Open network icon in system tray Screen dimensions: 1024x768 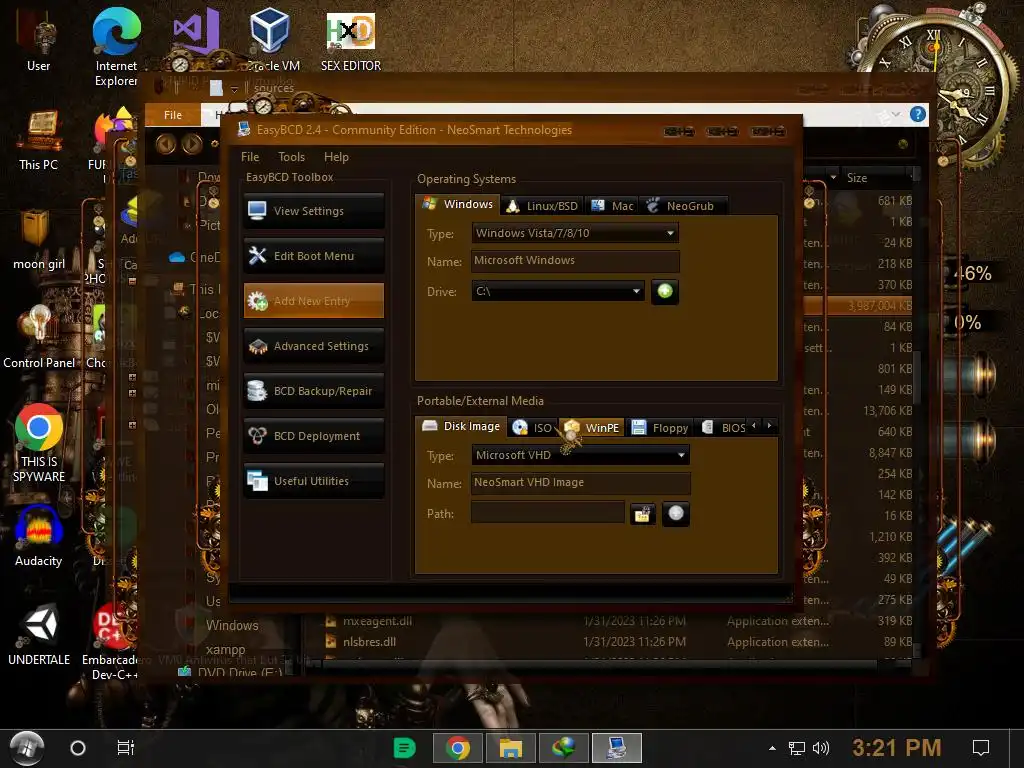click(x=797, y=748)
